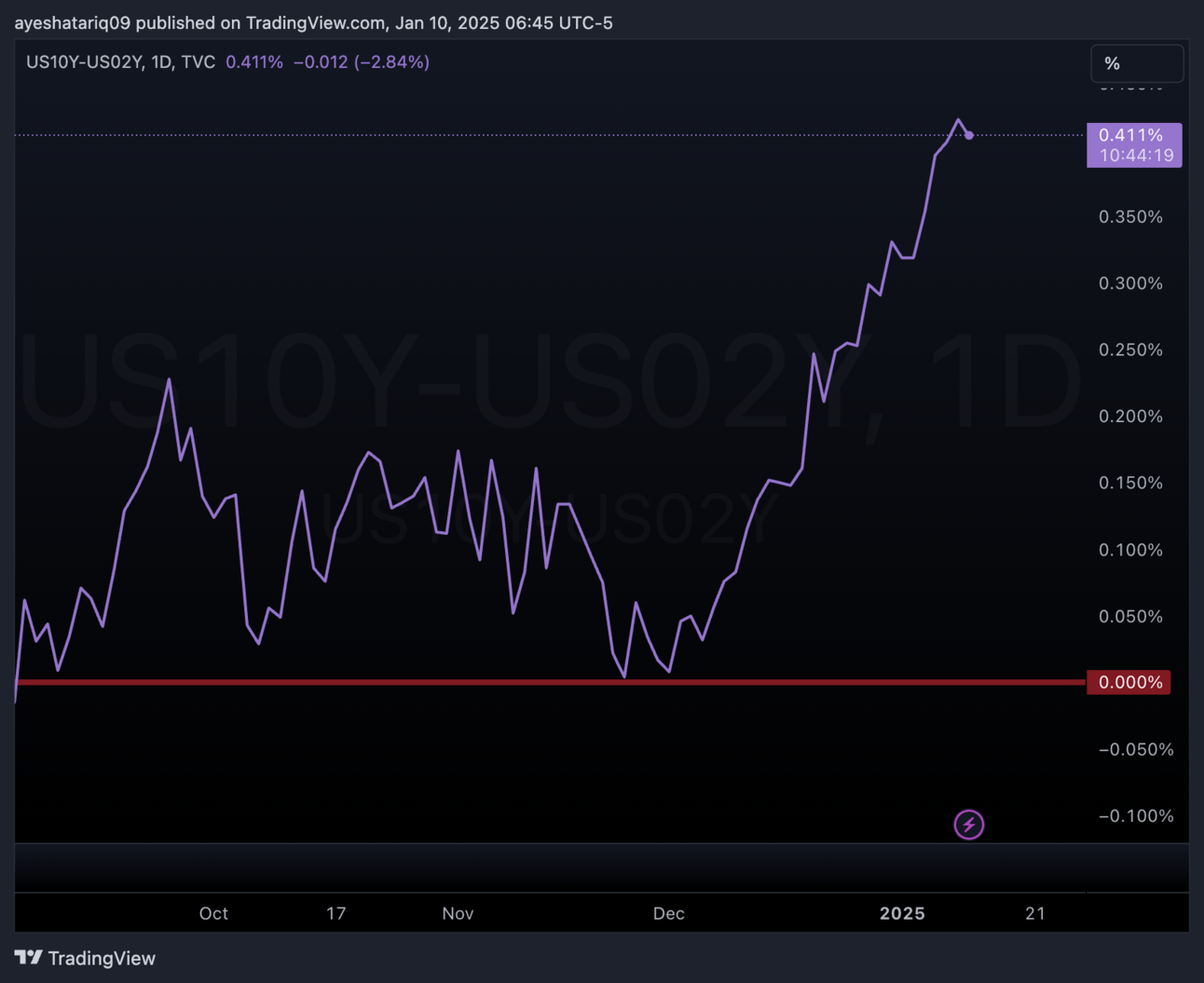
Task: Click the 0.050% price axis label
Action: 1130,616
